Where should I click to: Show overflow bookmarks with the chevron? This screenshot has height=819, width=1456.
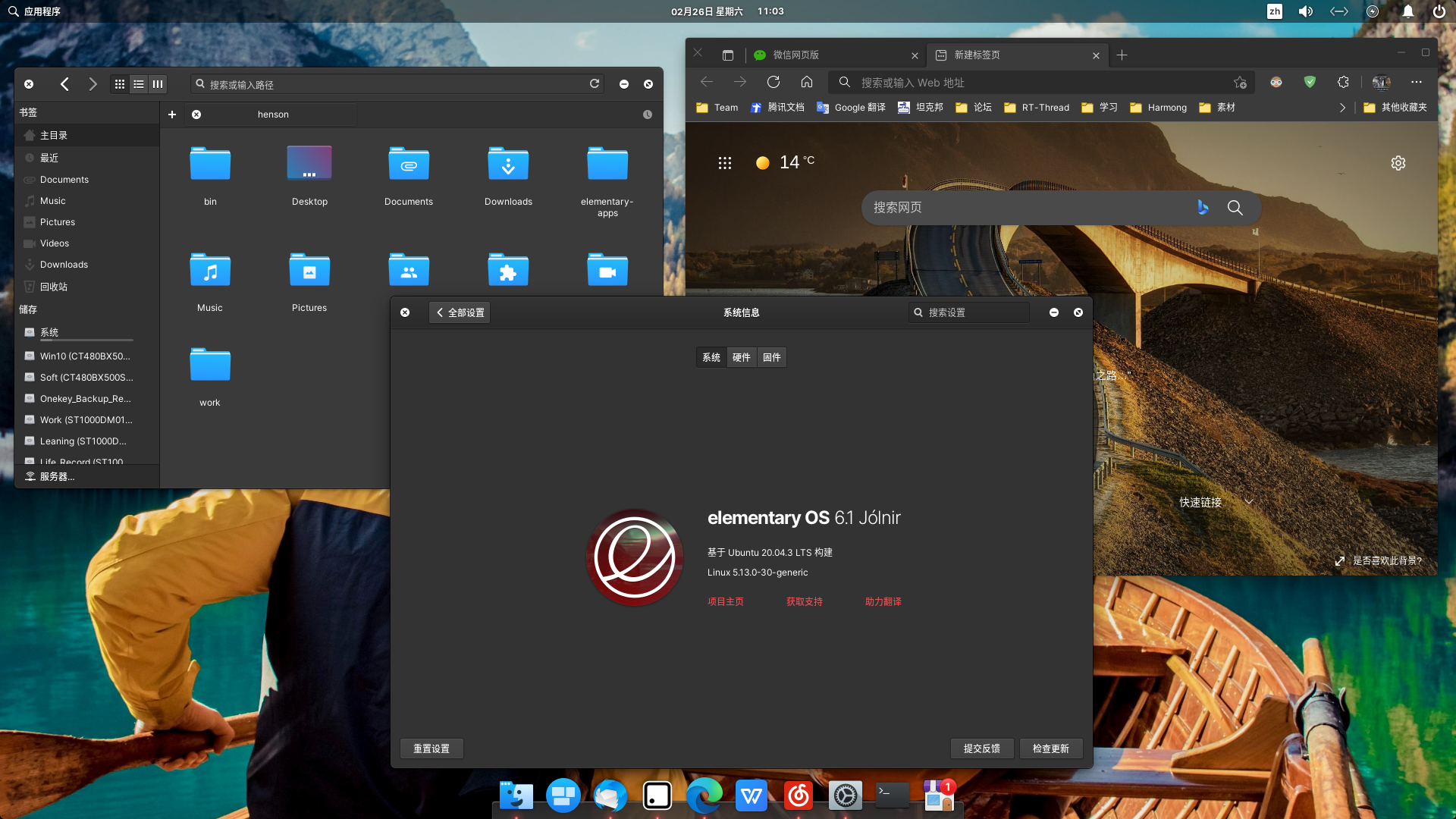[1342, 108]
